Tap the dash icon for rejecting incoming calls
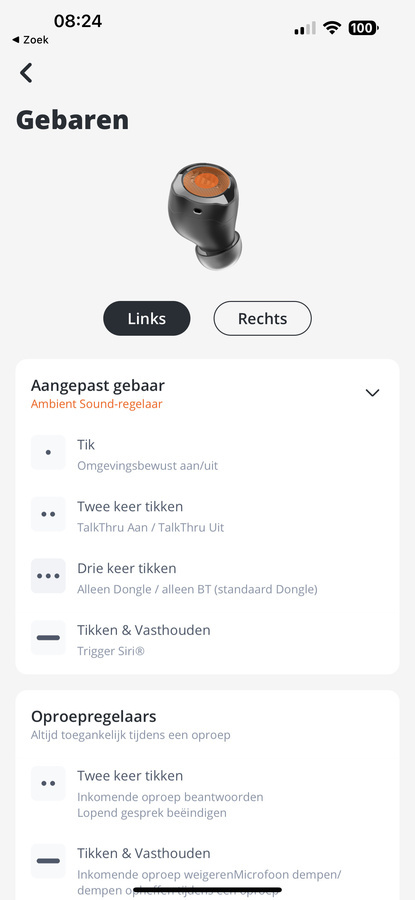 48,860
